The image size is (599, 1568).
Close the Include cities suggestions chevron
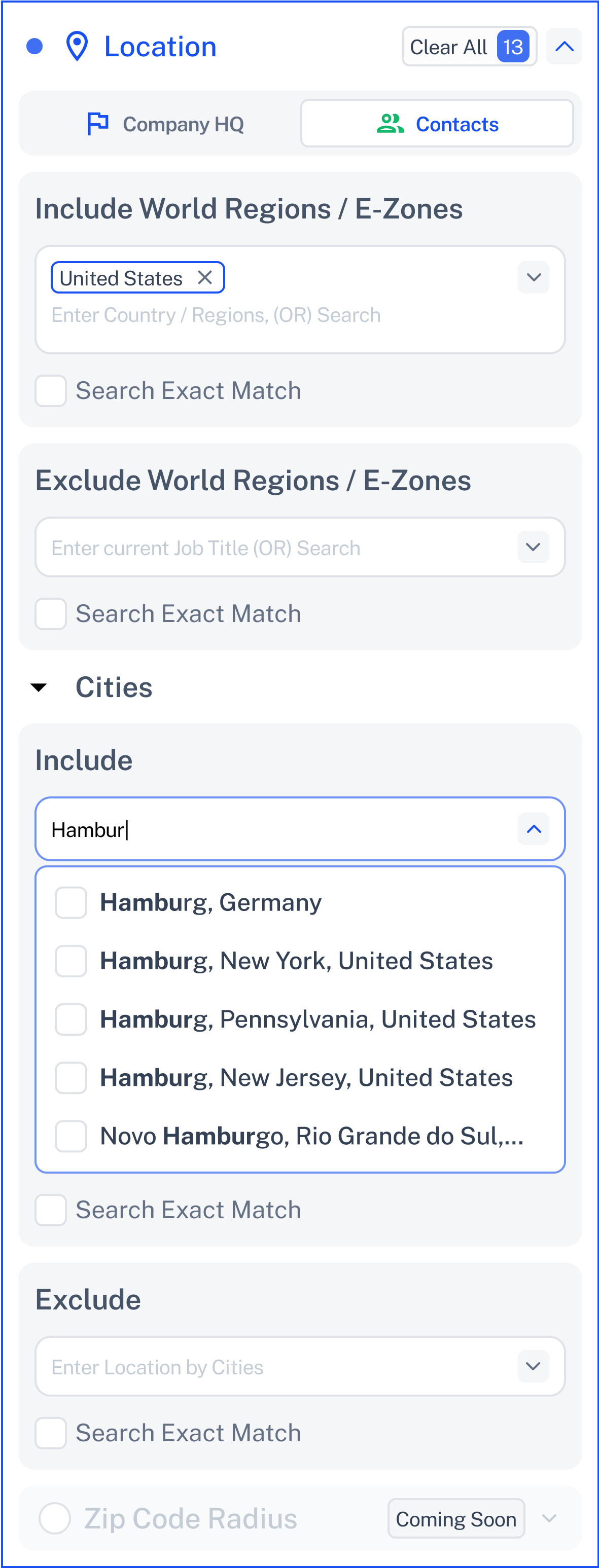click(x=533, y=829)
